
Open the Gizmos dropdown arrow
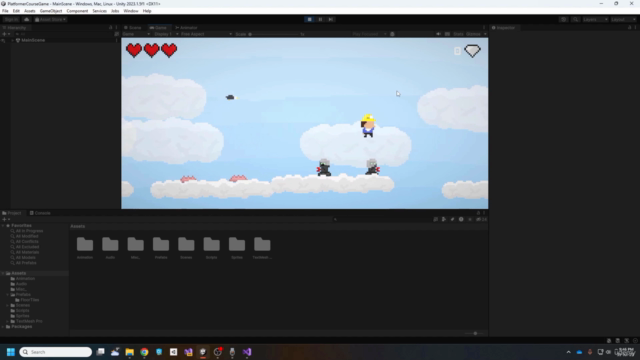485,34
